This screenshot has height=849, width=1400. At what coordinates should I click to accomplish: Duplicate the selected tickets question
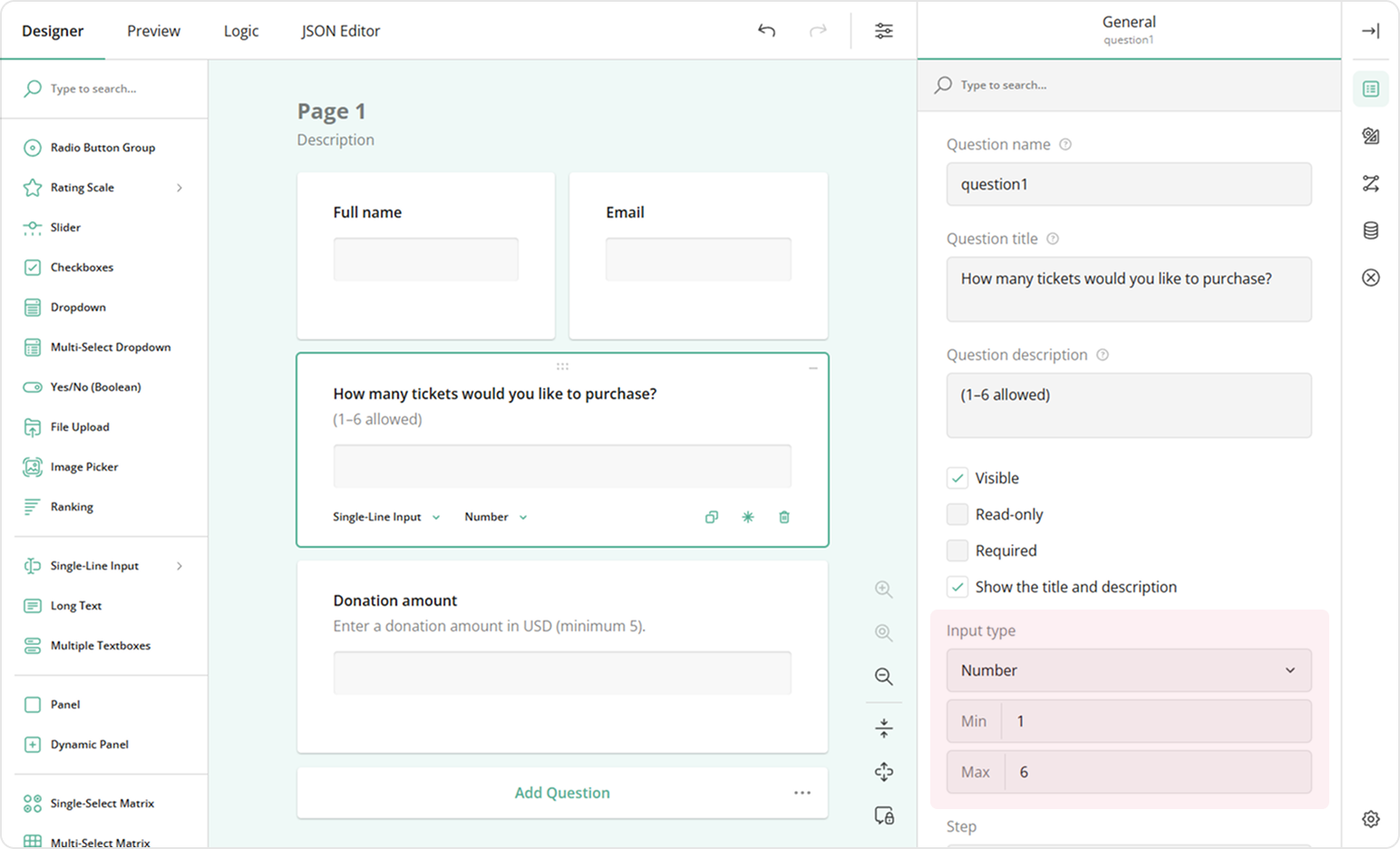point(711,517)
